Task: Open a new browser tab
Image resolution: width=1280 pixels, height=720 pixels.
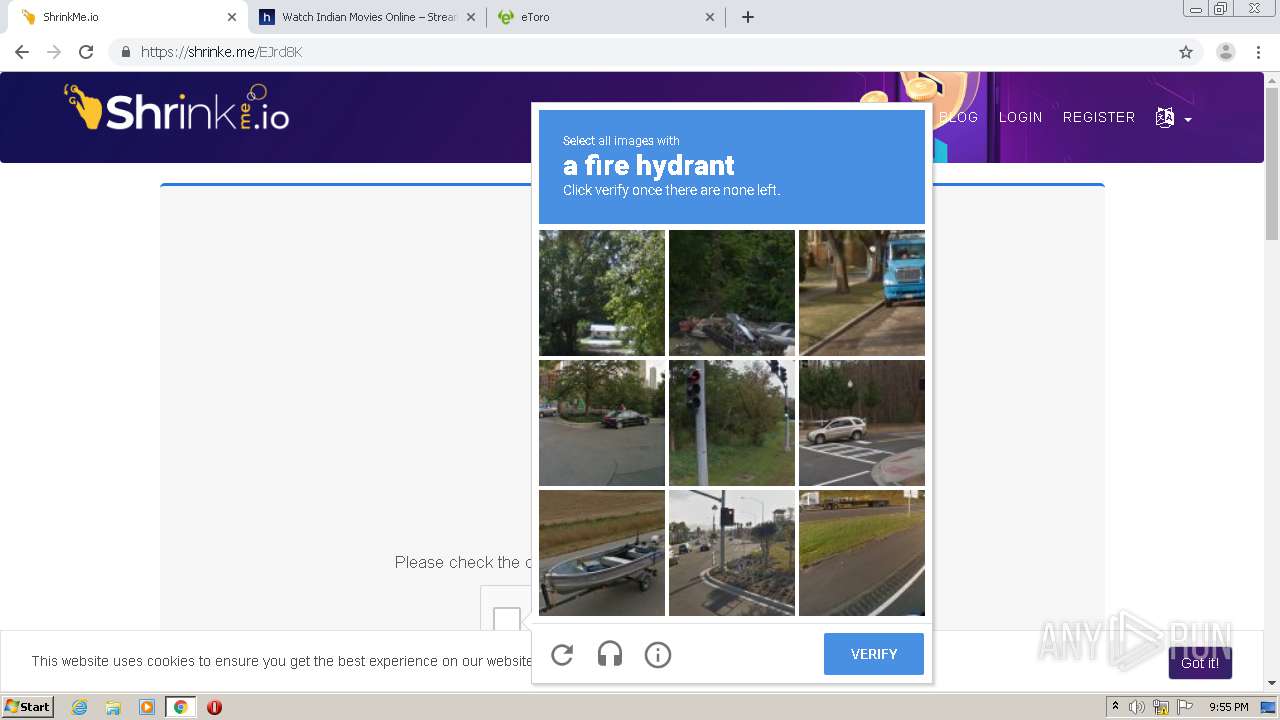Action: pos(748,17)
